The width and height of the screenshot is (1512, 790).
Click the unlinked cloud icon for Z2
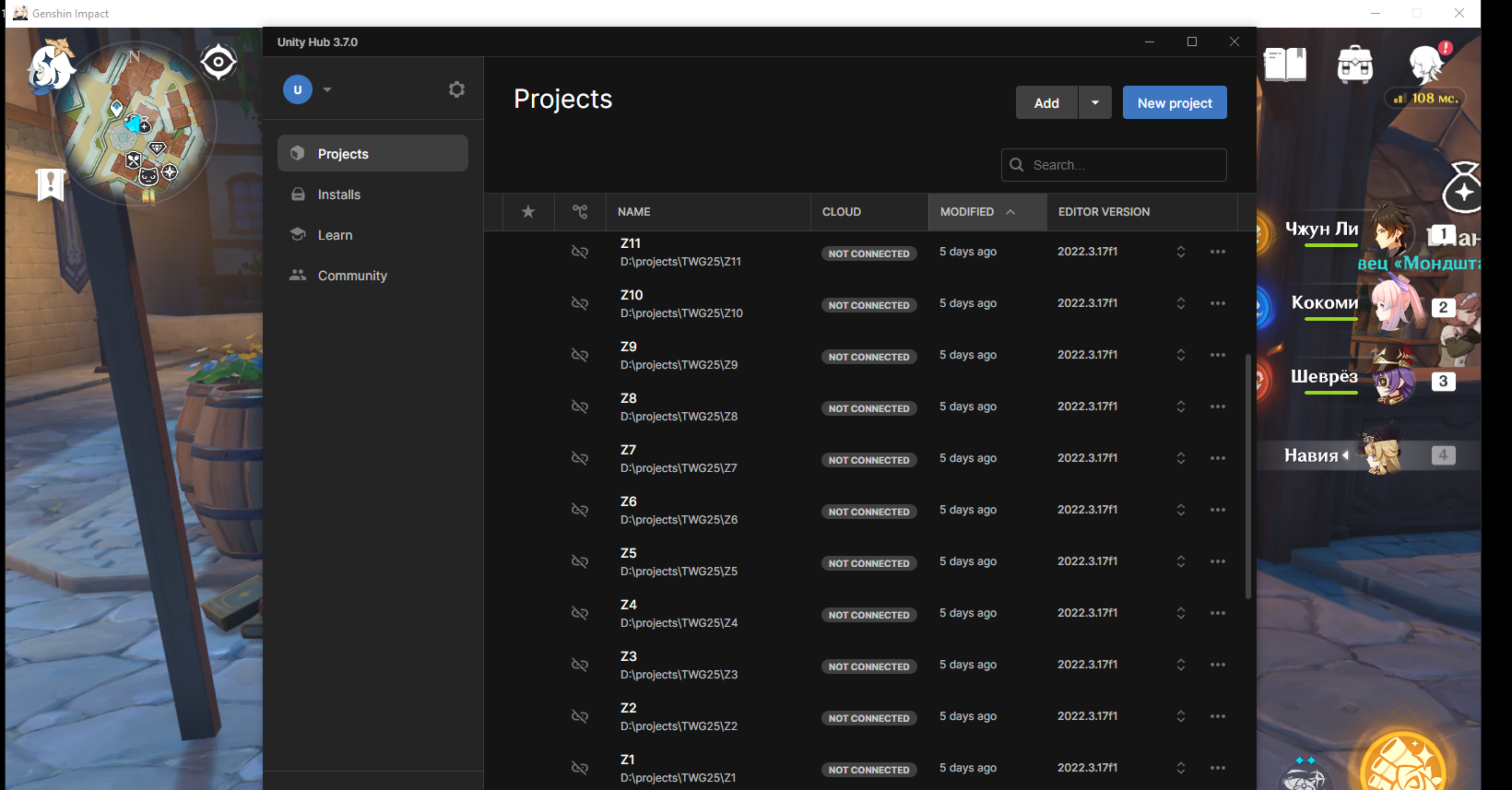(x=580, y=716)
